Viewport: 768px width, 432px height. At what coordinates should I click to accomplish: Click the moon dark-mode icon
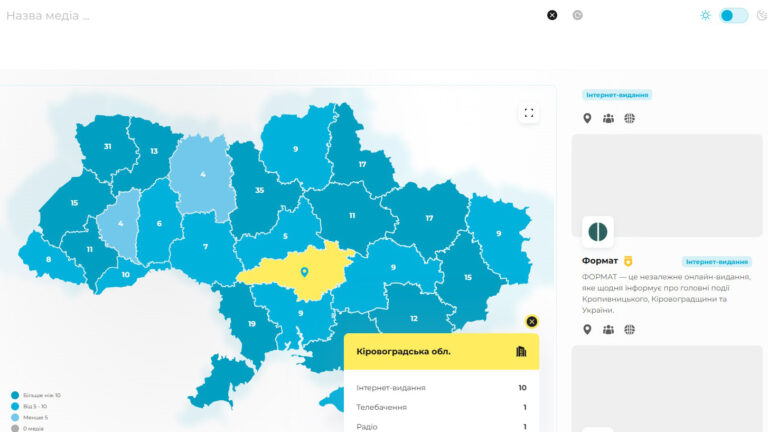(x=762, y=15)
